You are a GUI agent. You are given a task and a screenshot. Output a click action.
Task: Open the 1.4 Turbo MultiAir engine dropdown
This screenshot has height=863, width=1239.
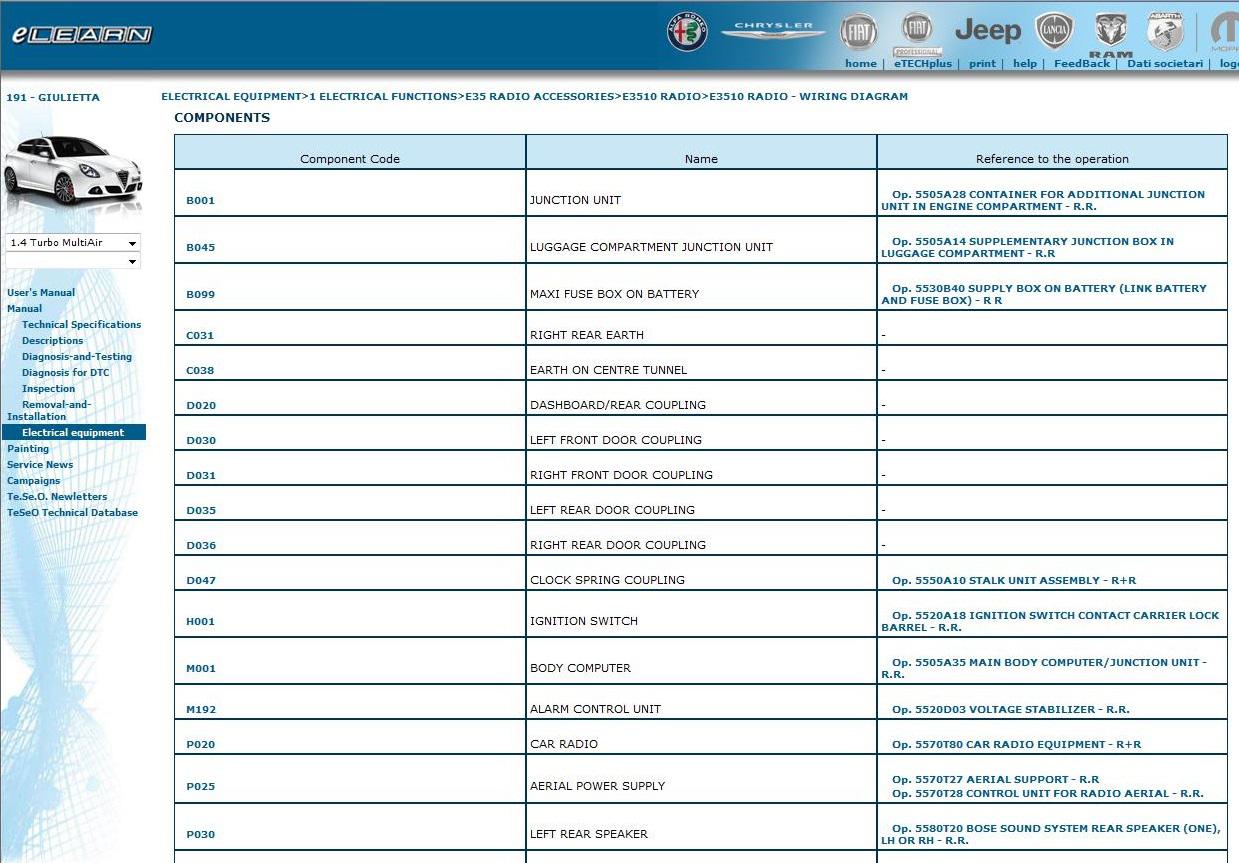click(x=73, y=243)
